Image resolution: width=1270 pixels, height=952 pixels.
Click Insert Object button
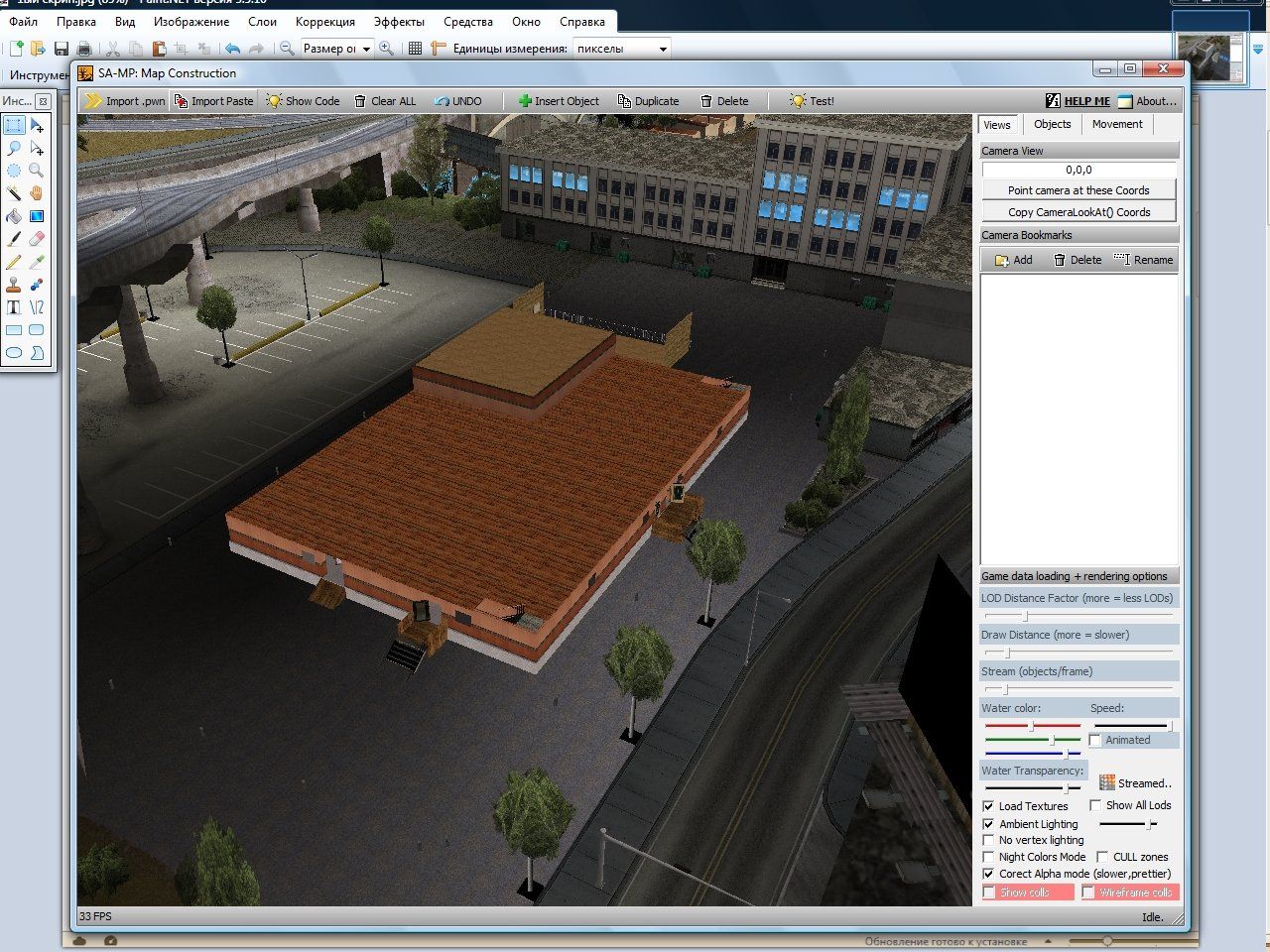559,101
